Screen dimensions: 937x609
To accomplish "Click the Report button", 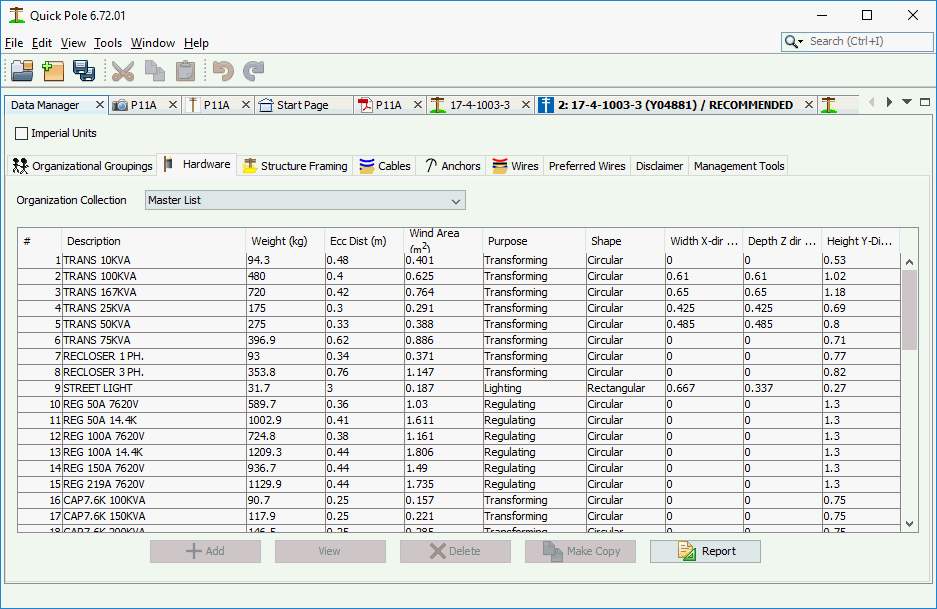I will click(705, 551).
